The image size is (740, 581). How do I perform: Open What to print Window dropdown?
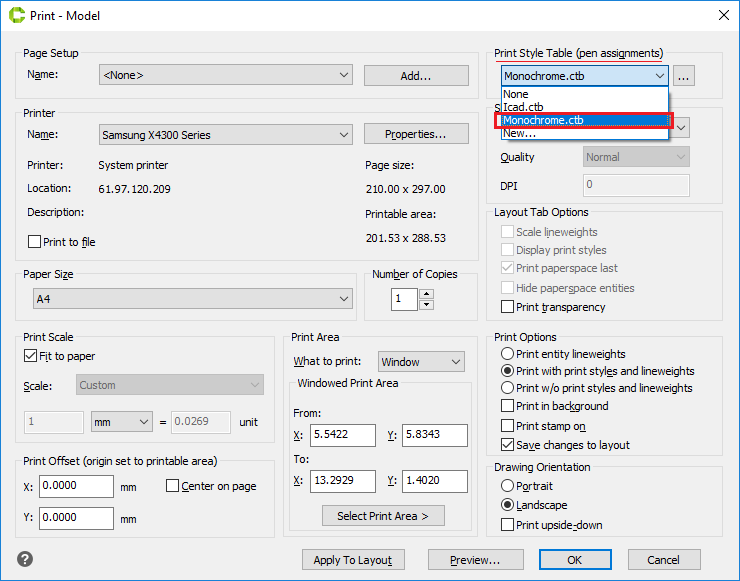(x=421, y=362)
